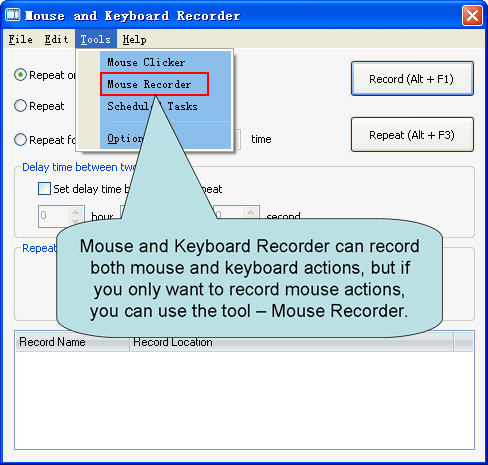Viewport: 488px width, 465px height.
Task: Click the Record Location column header
Action: tap(291, 343)
